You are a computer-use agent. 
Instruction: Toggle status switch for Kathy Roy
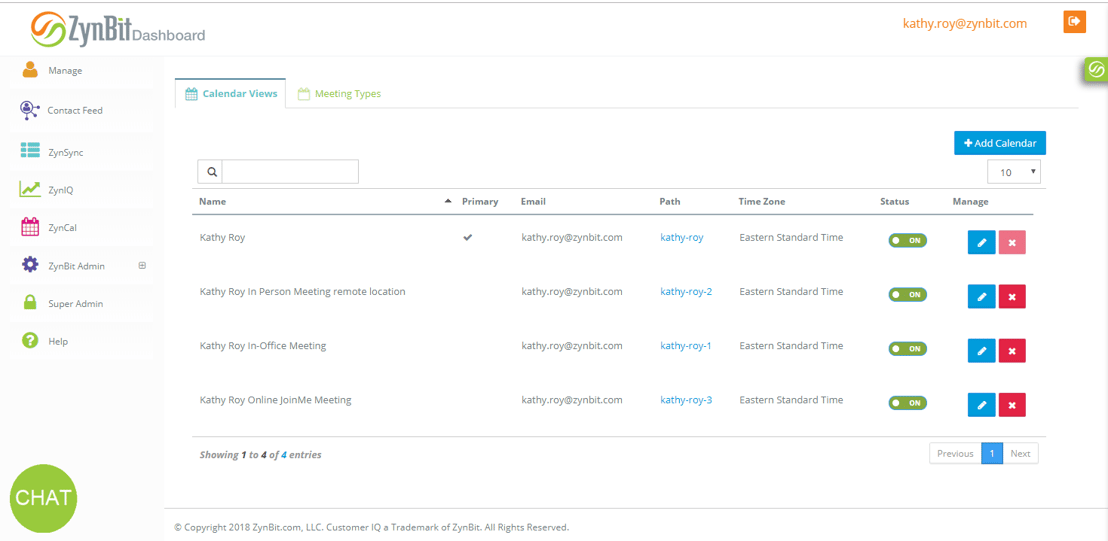(x=907, y=240)
